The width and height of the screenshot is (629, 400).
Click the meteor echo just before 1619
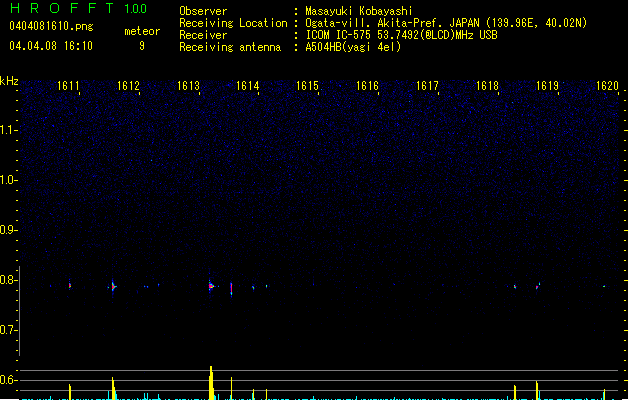coord(538,286)
